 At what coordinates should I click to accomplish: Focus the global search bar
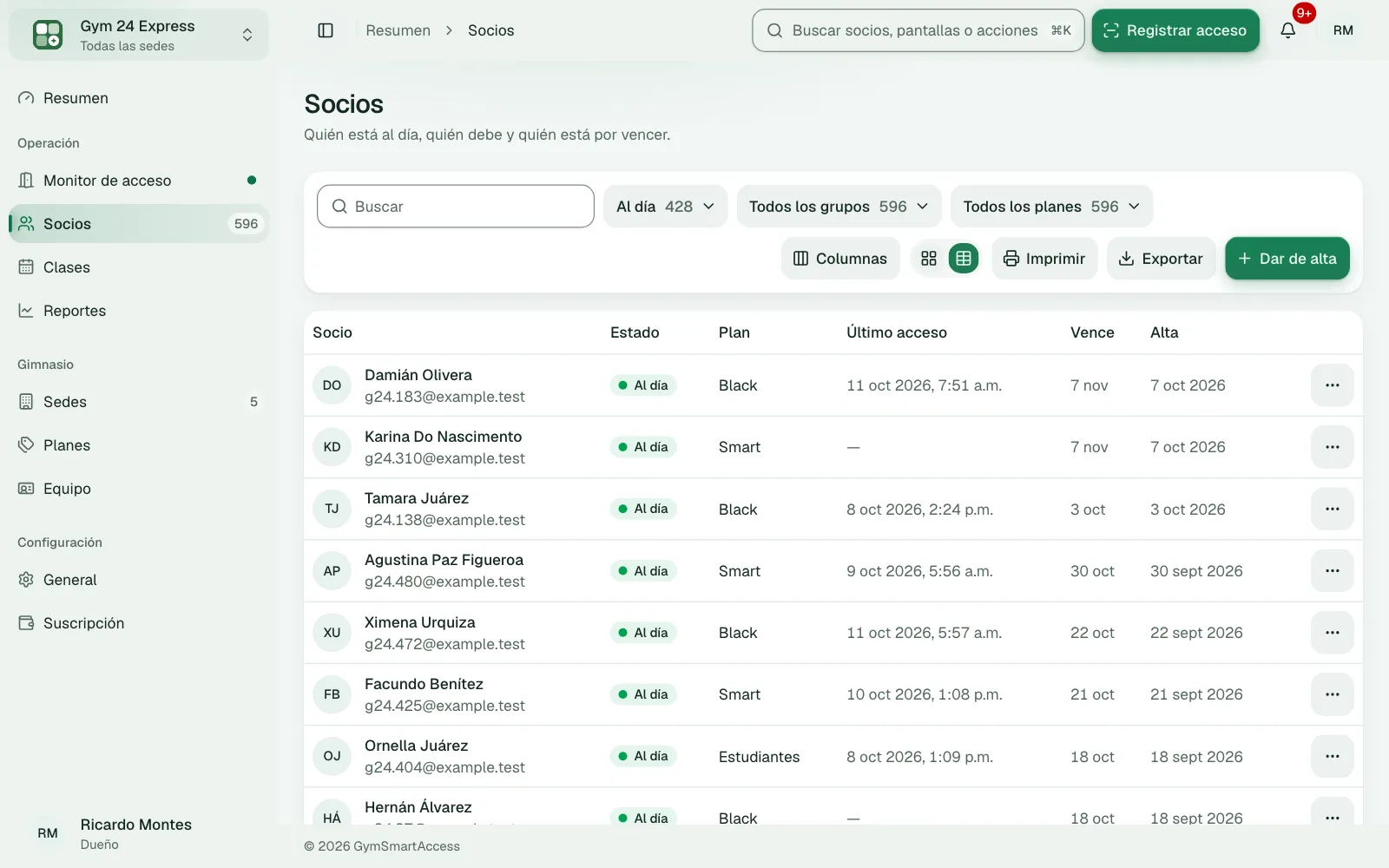point(918,30)
